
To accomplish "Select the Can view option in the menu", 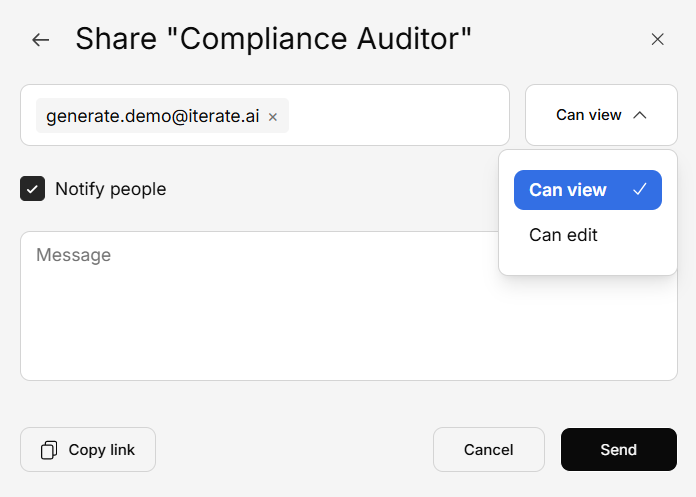I will coord(568,190).
